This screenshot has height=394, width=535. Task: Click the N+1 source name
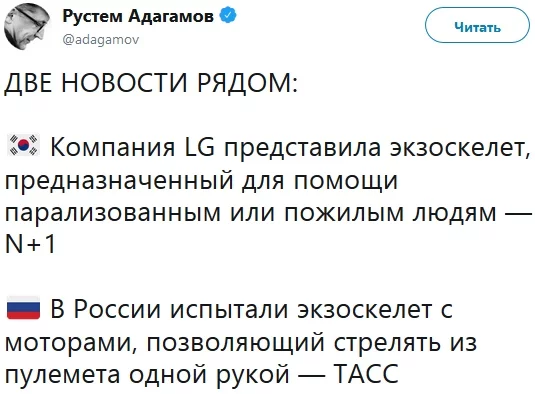(x=30, y=244)
